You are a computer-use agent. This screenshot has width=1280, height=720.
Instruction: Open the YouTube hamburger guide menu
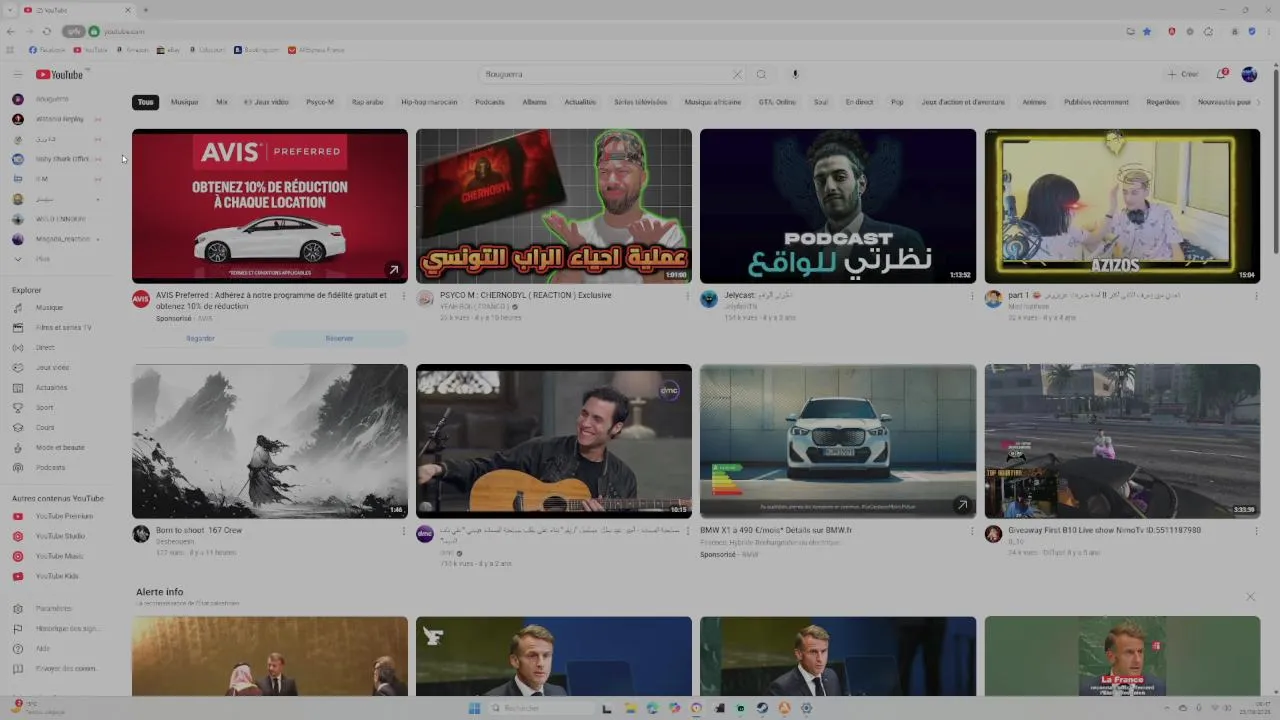17,75
